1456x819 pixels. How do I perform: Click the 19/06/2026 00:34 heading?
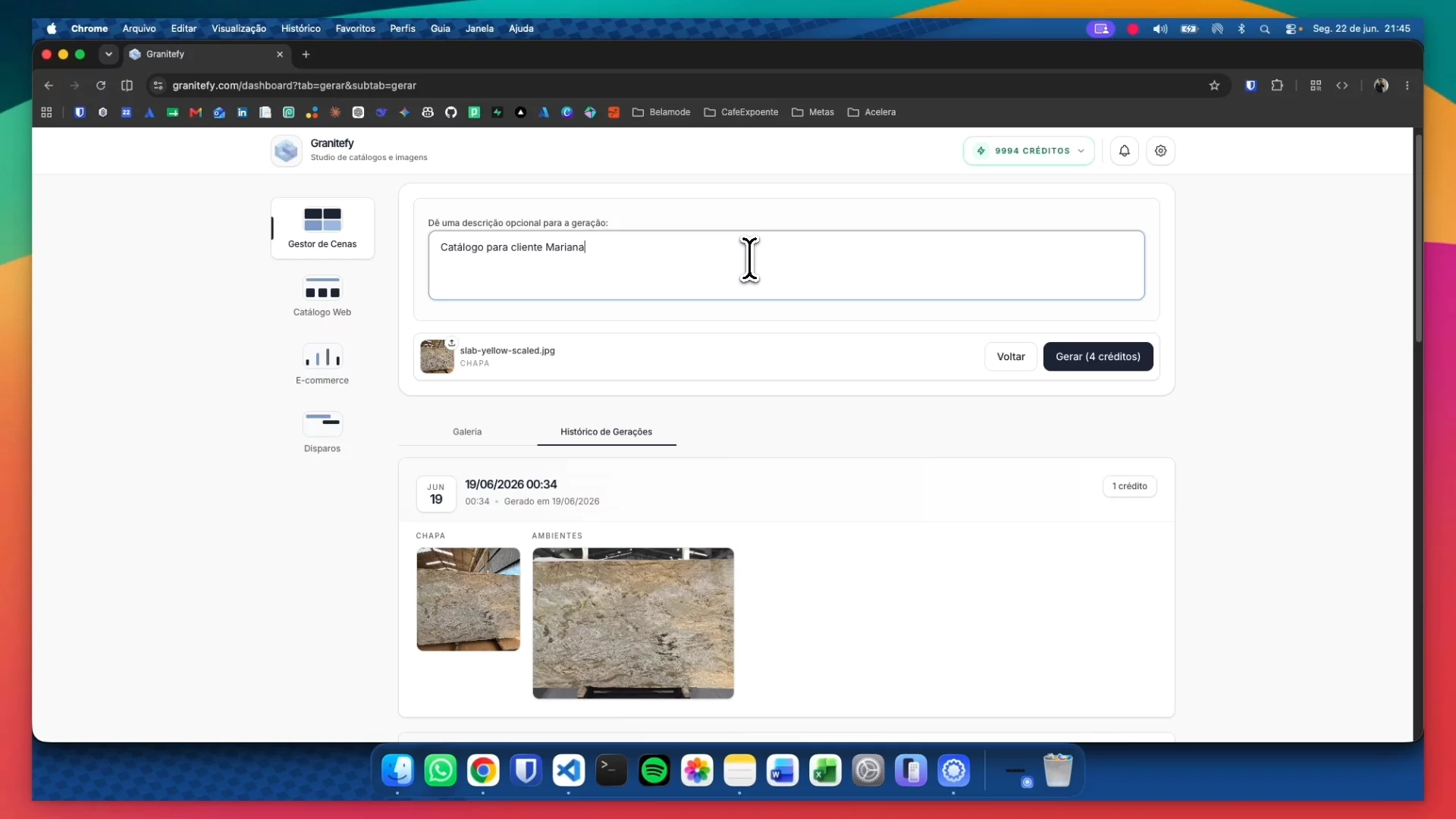click(511, 484)
